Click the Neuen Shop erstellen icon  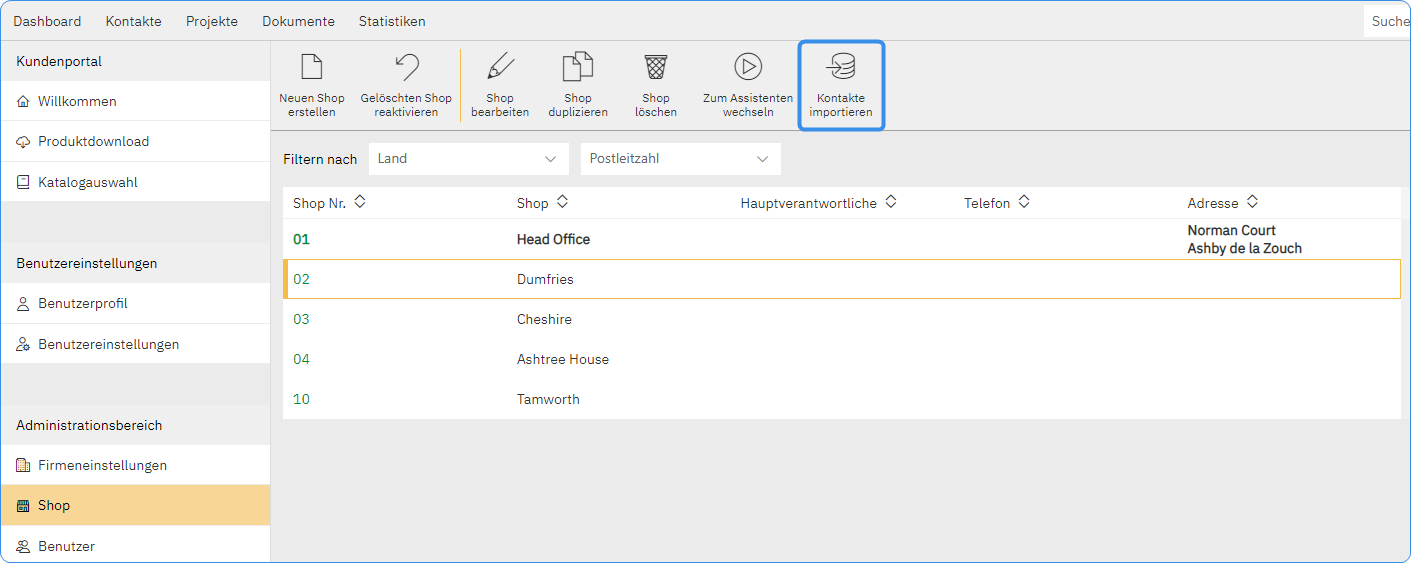[311, 67]
